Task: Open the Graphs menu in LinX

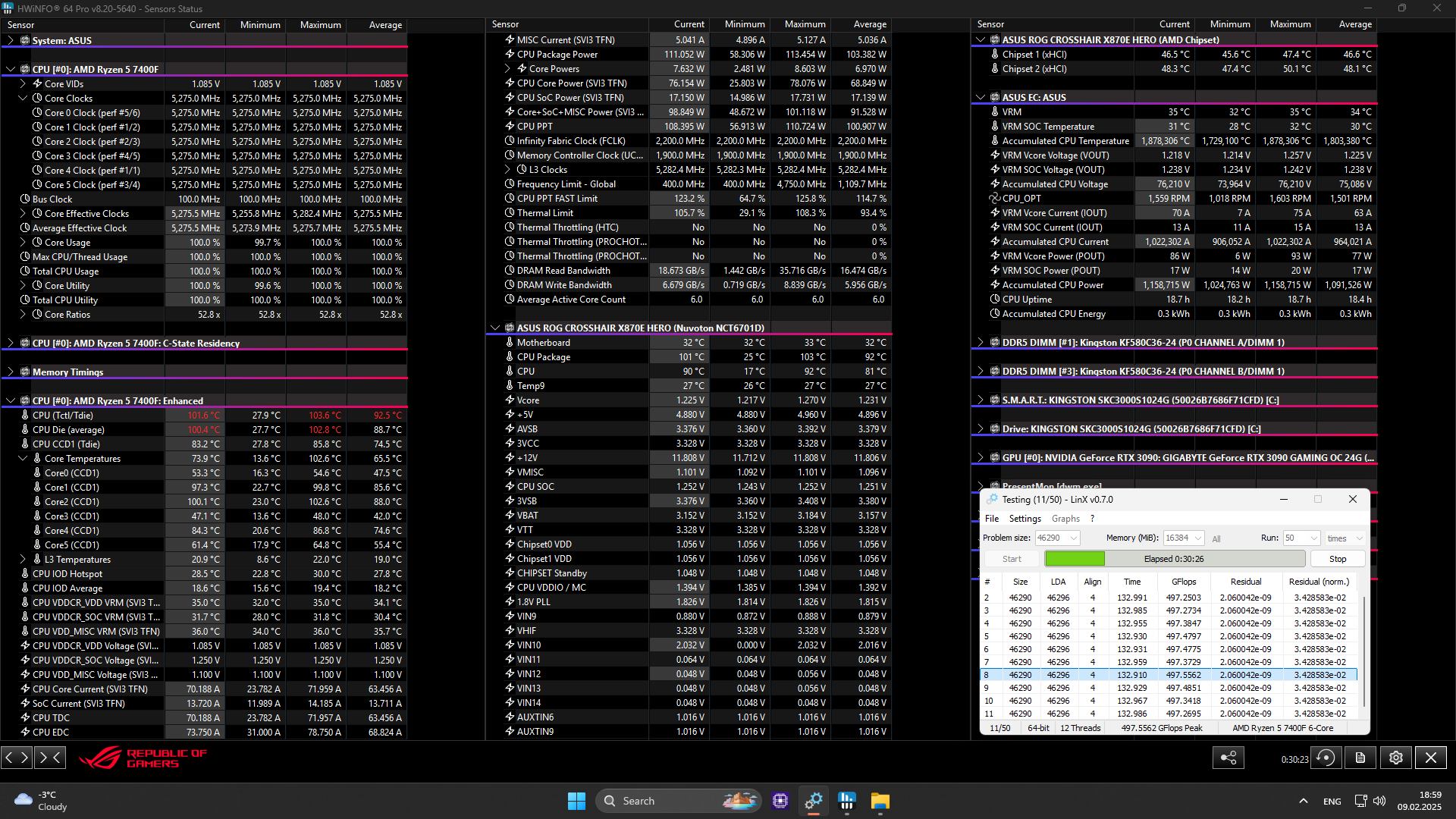Action: point(1065,519)
